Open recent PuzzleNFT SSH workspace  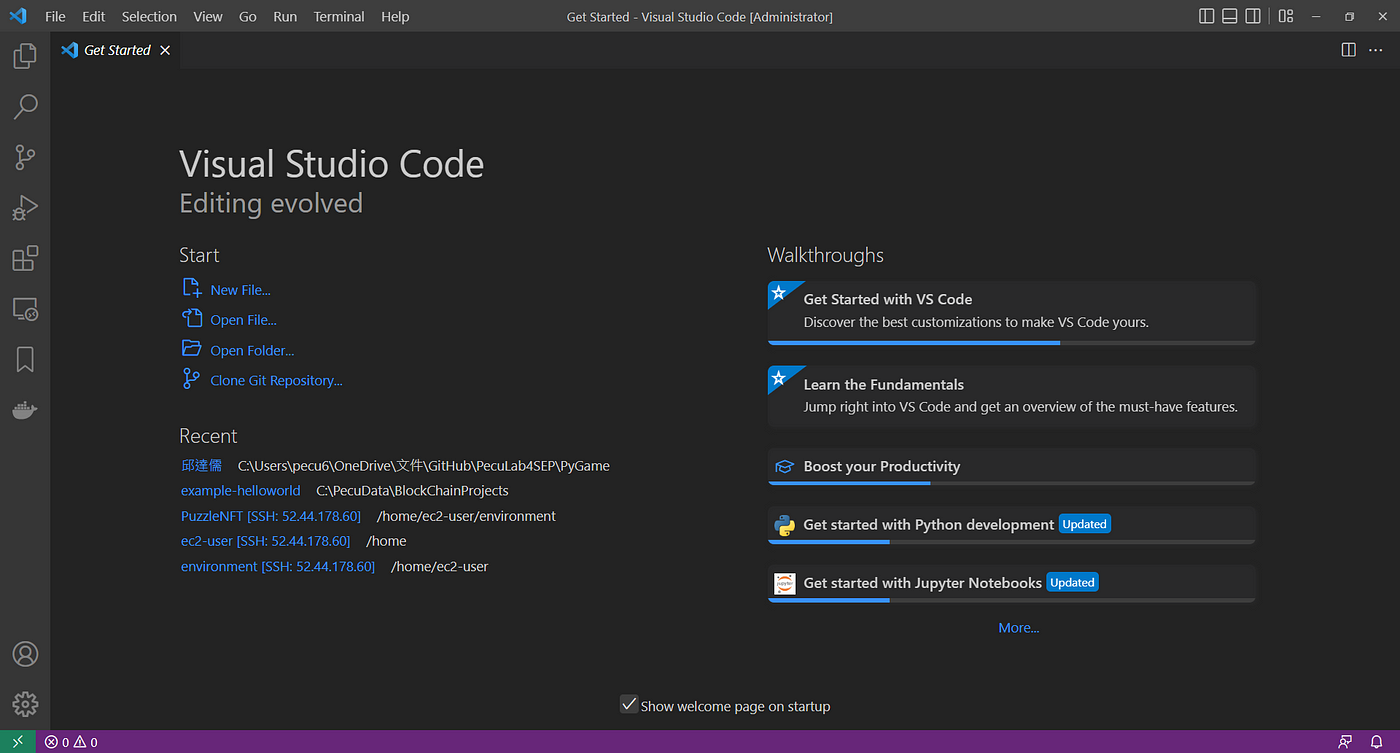tap(271, 516)
